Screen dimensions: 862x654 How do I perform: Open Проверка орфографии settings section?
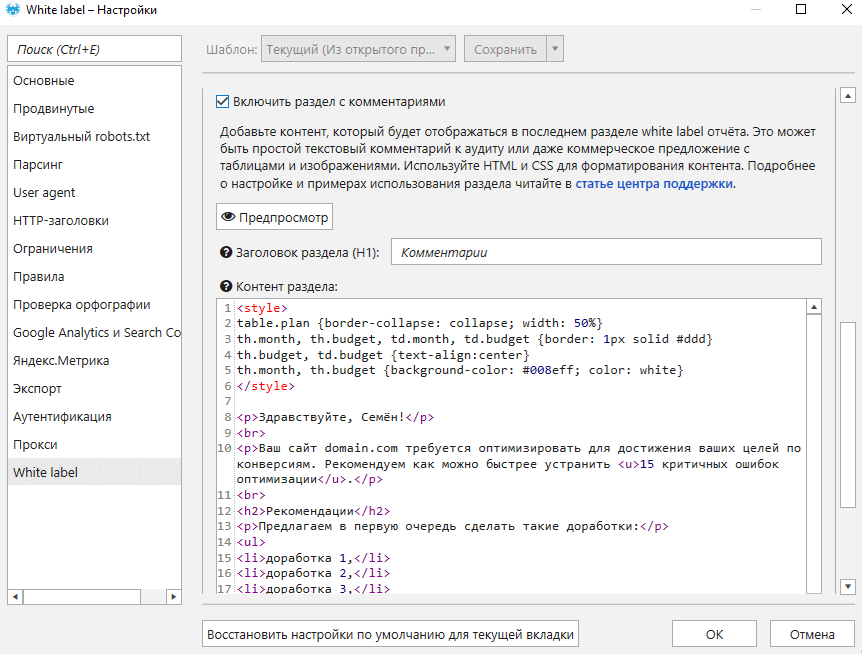click(94, 305)
